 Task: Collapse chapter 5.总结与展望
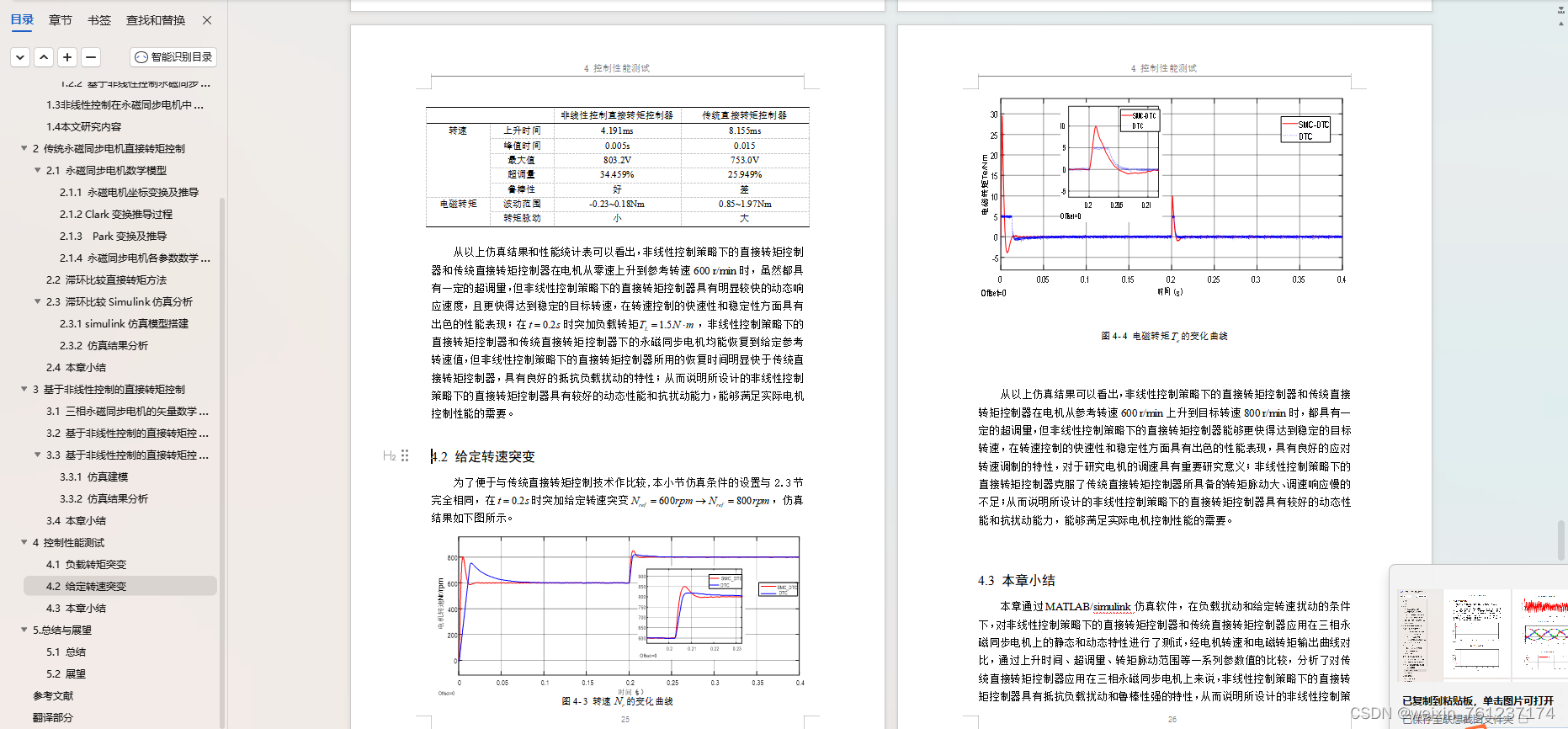[24, 630]
